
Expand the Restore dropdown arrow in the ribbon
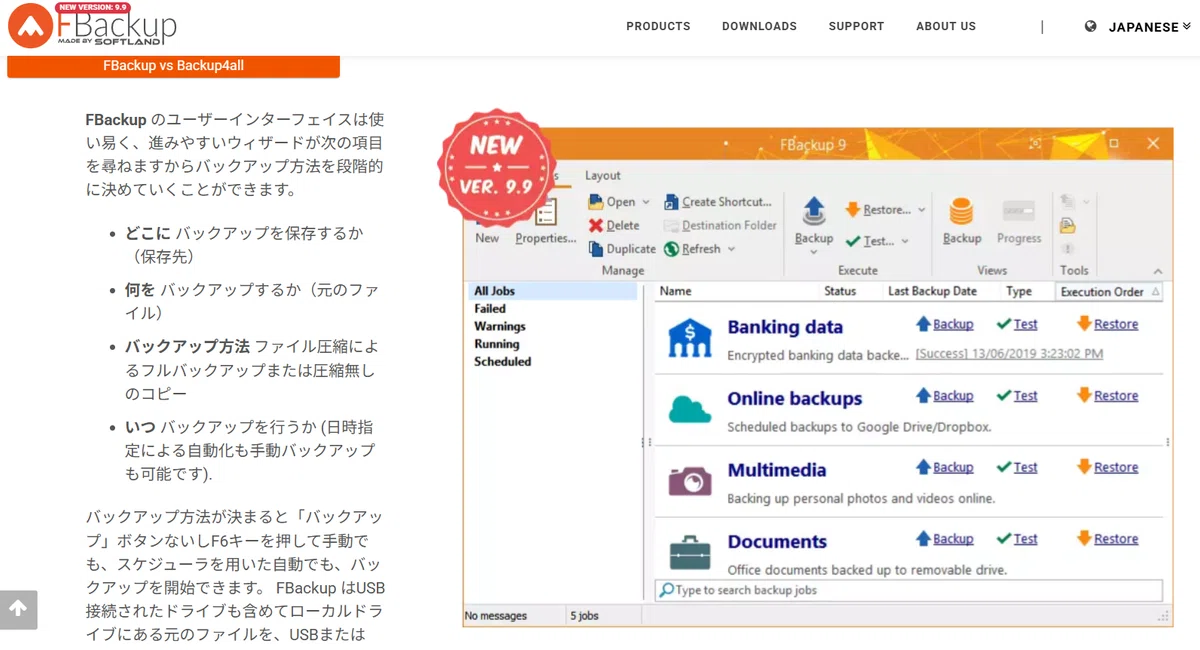[x=921, y=210]
